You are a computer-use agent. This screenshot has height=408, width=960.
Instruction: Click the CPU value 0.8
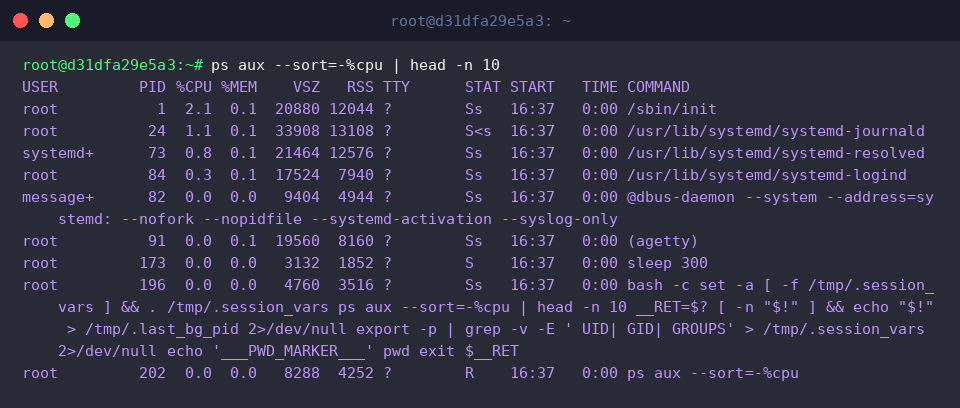198,153
